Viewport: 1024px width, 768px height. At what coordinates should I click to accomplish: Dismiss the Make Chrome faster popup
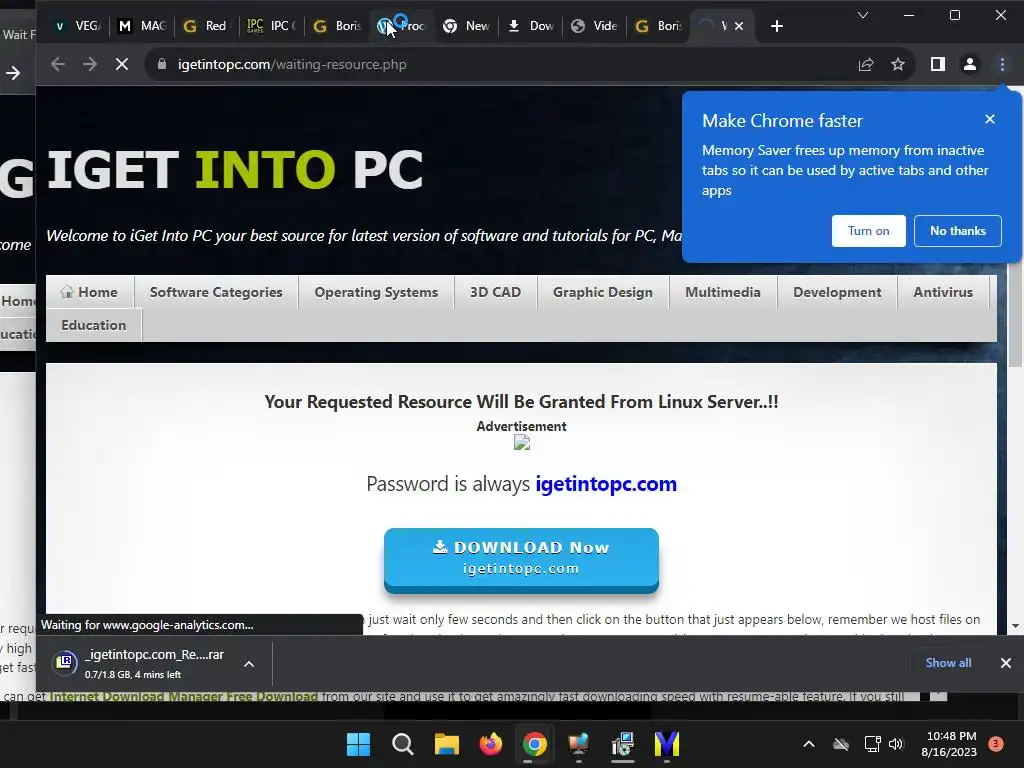coord(990,119)
